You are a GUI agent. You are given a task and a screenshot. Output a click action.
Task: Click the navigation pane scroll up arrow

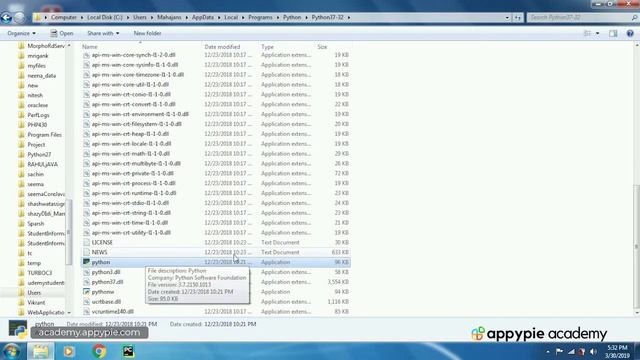click(69, 45)
